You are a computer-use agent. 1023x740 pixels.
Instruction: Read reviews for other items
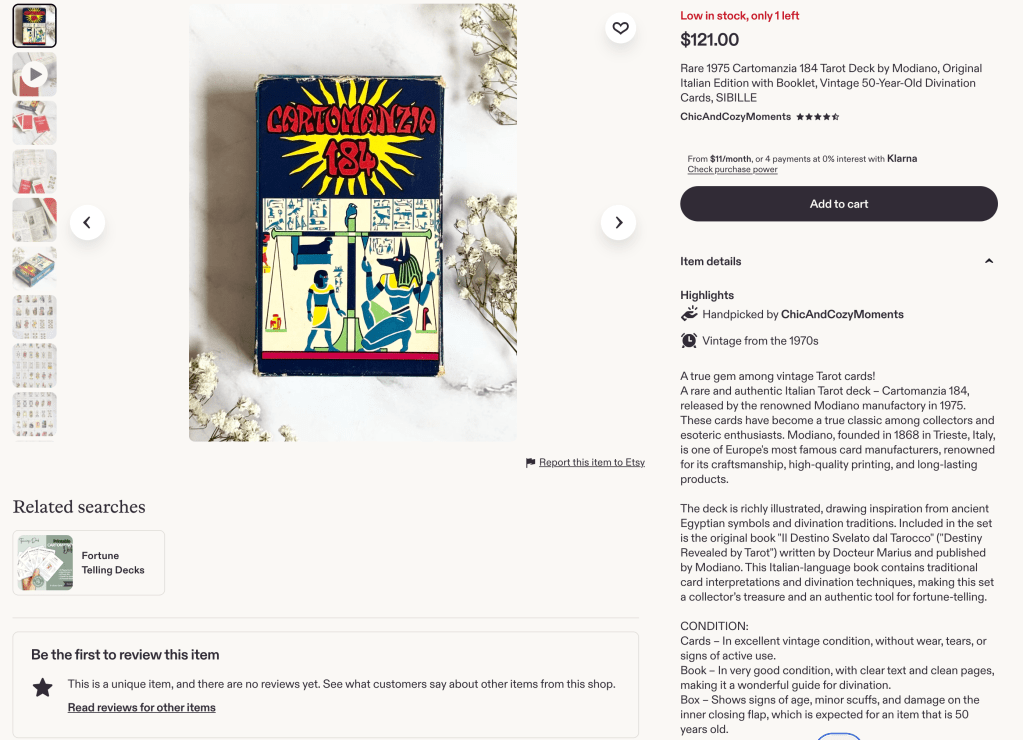(141, 708)
